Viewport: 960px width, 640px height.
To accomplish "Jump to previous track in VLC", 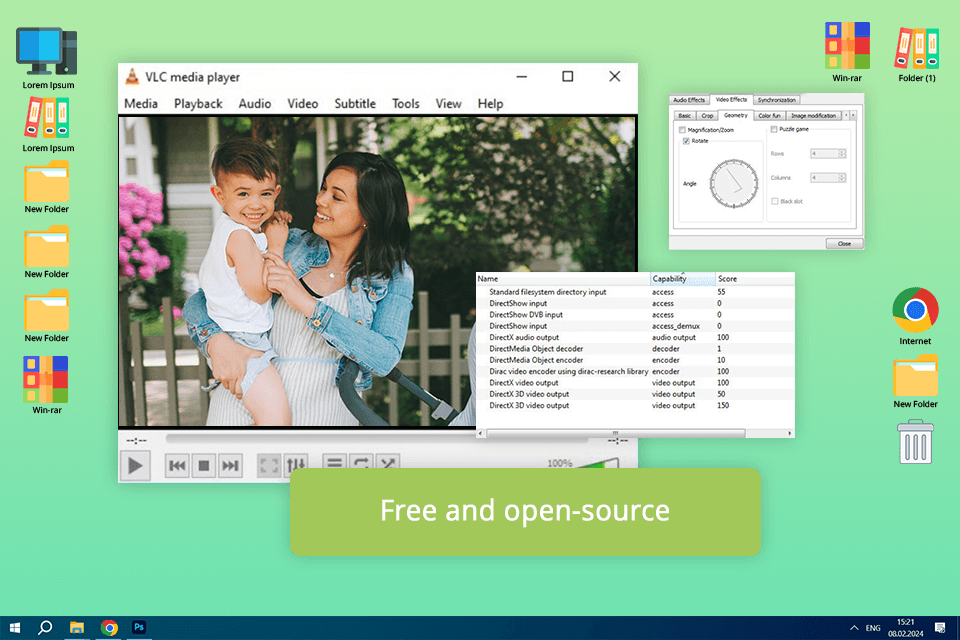I will tap(177, 466).
